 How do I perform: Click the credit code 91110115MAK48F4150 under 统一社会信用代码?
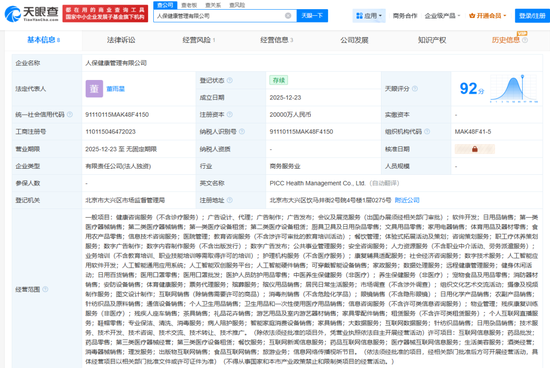117,114
